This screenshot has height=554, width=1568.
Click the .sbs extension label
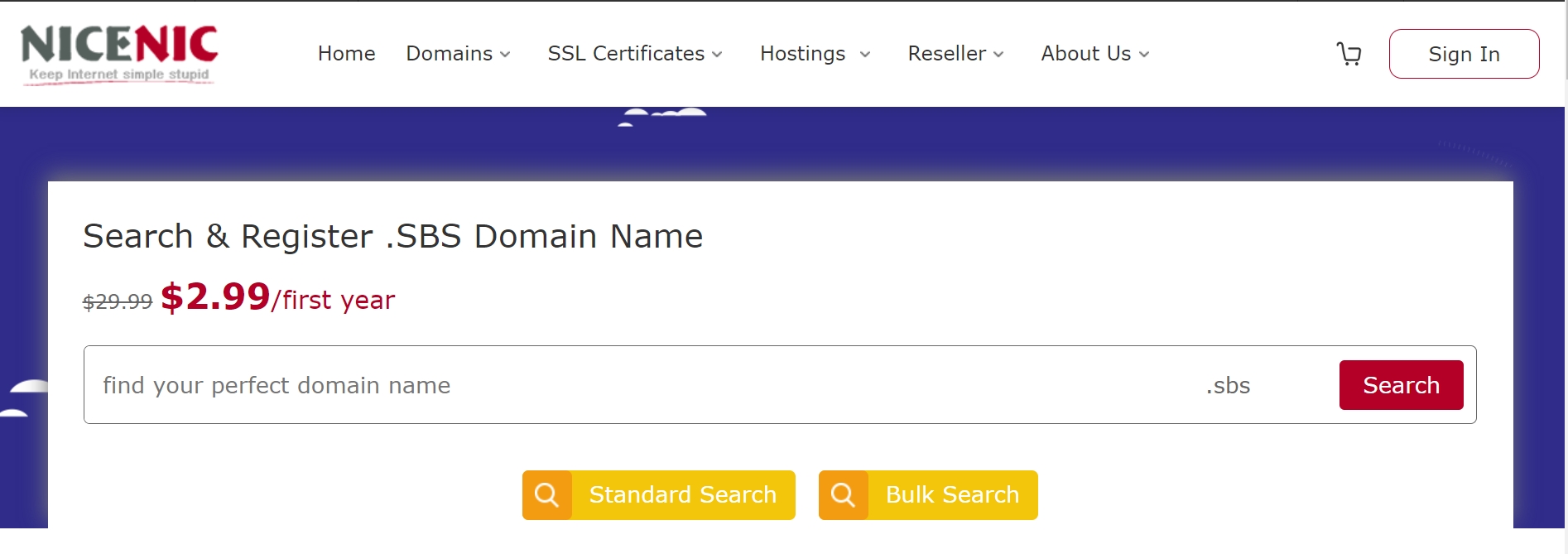coord(1228,386)
